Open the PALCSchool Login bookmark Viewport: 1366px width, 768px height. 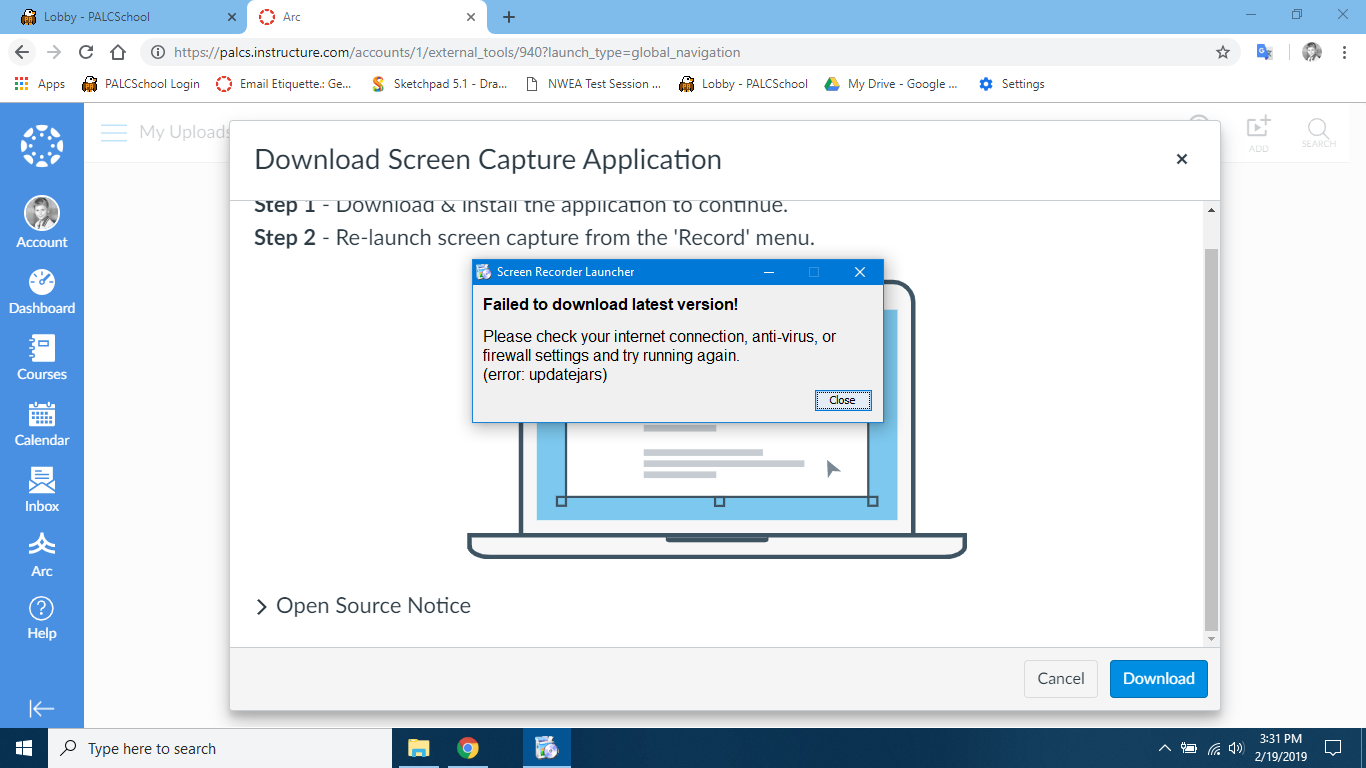tap(141, 84)
